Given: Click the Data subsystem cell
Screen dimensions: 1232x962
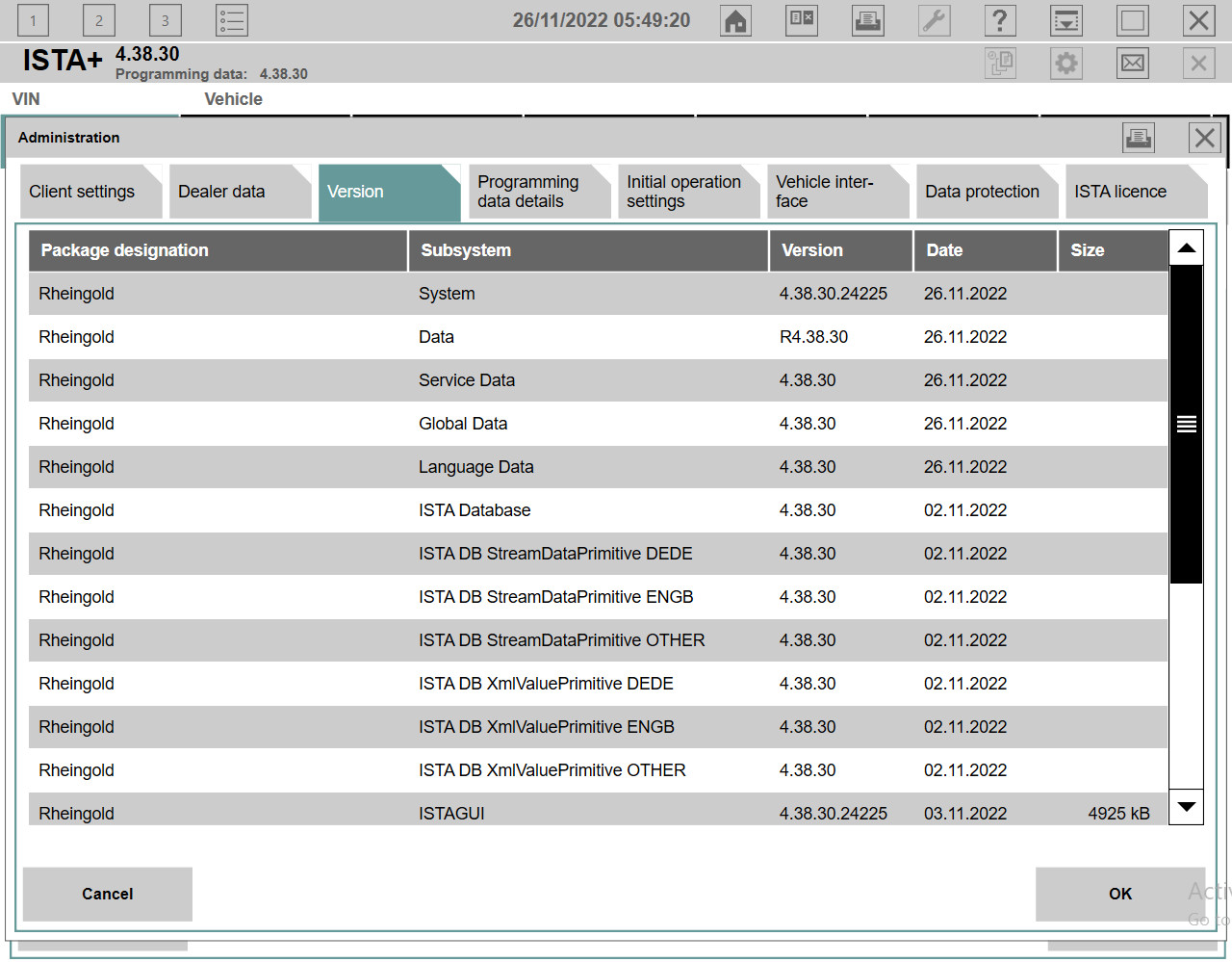Looking at the screenshot, I should tap(436, 337).
